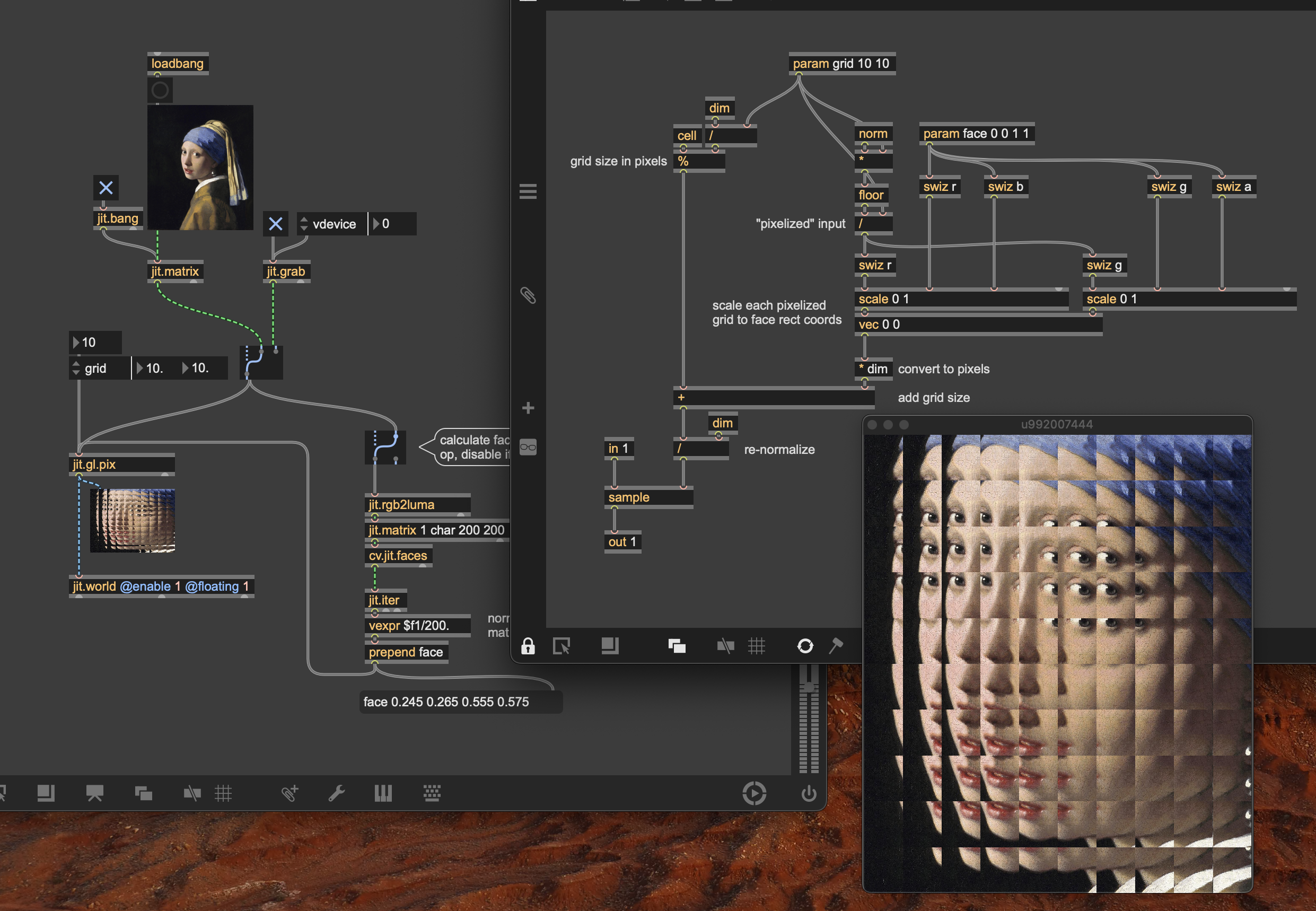The image size is (1316, 911).
Task: Select the floor object in subpatcher
Action: (x=872, y=195)
